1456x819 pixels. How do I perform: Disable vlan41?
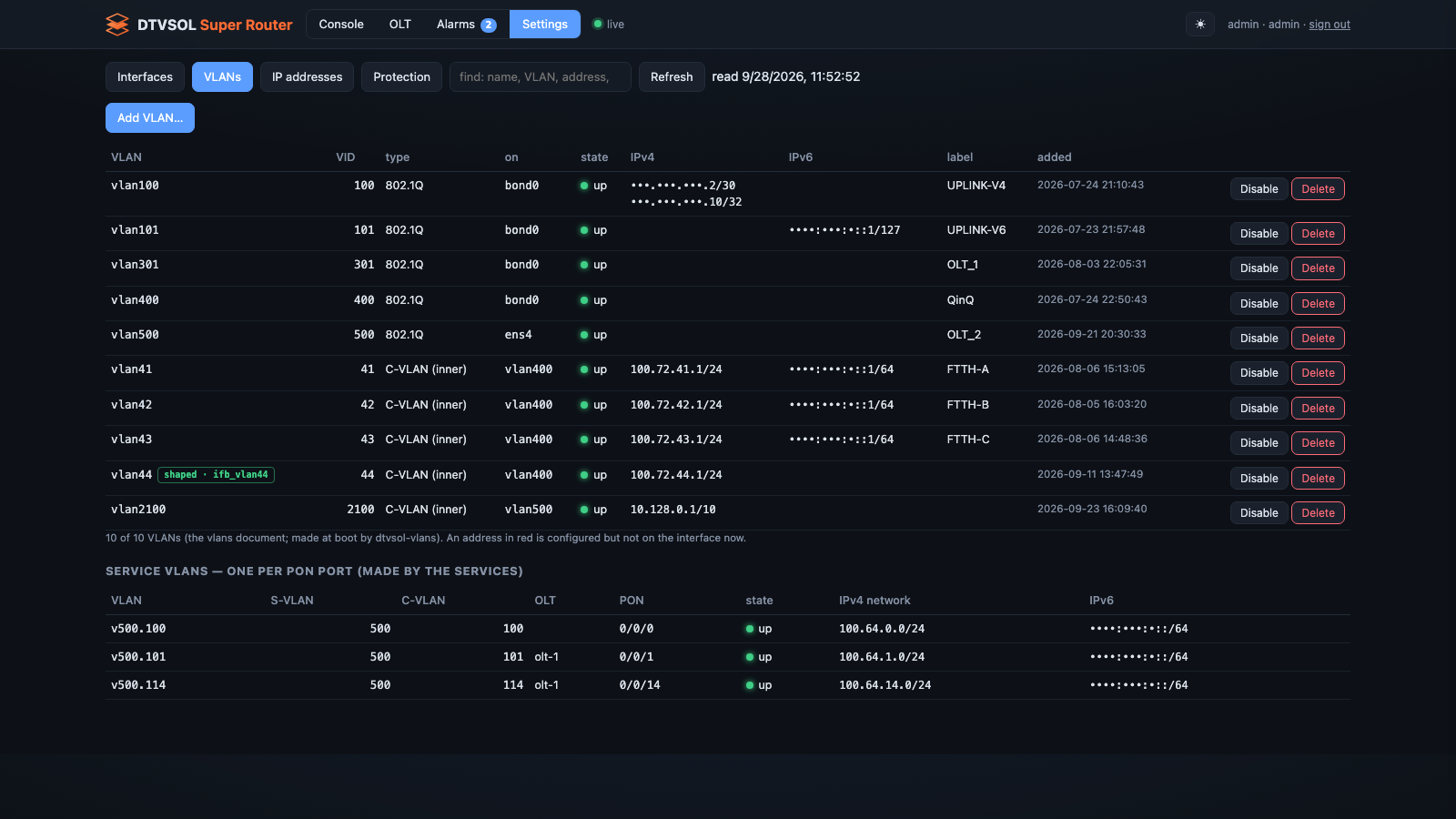pyautogui.click(x=1259, y=373)
